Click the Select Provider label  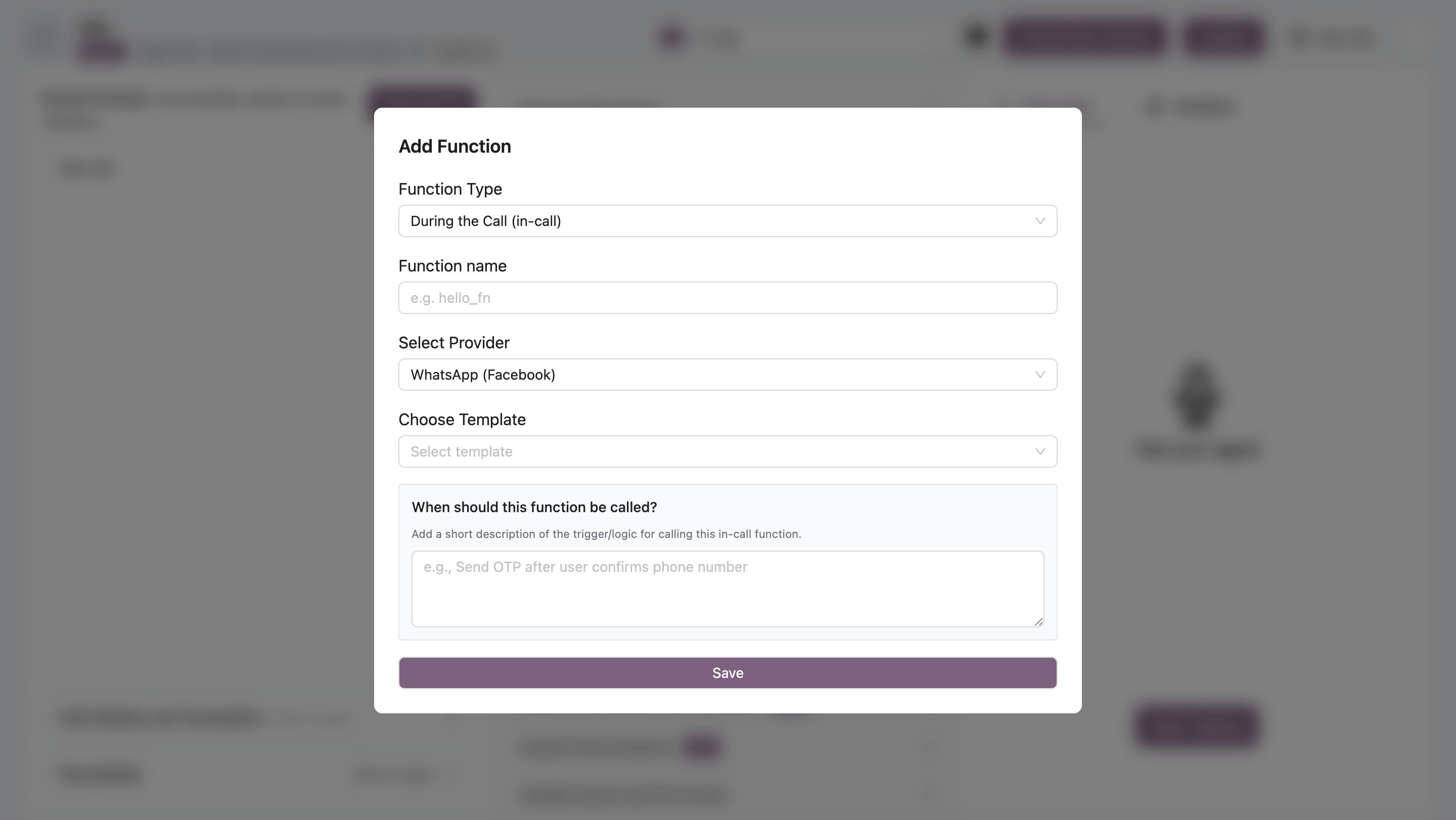(x=454, y=343)
